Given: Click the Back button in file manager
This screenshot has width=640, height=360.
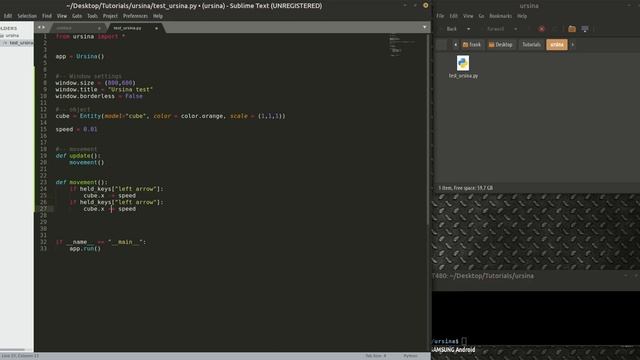Looking at the screenshot, I should (x=451, y=29).
